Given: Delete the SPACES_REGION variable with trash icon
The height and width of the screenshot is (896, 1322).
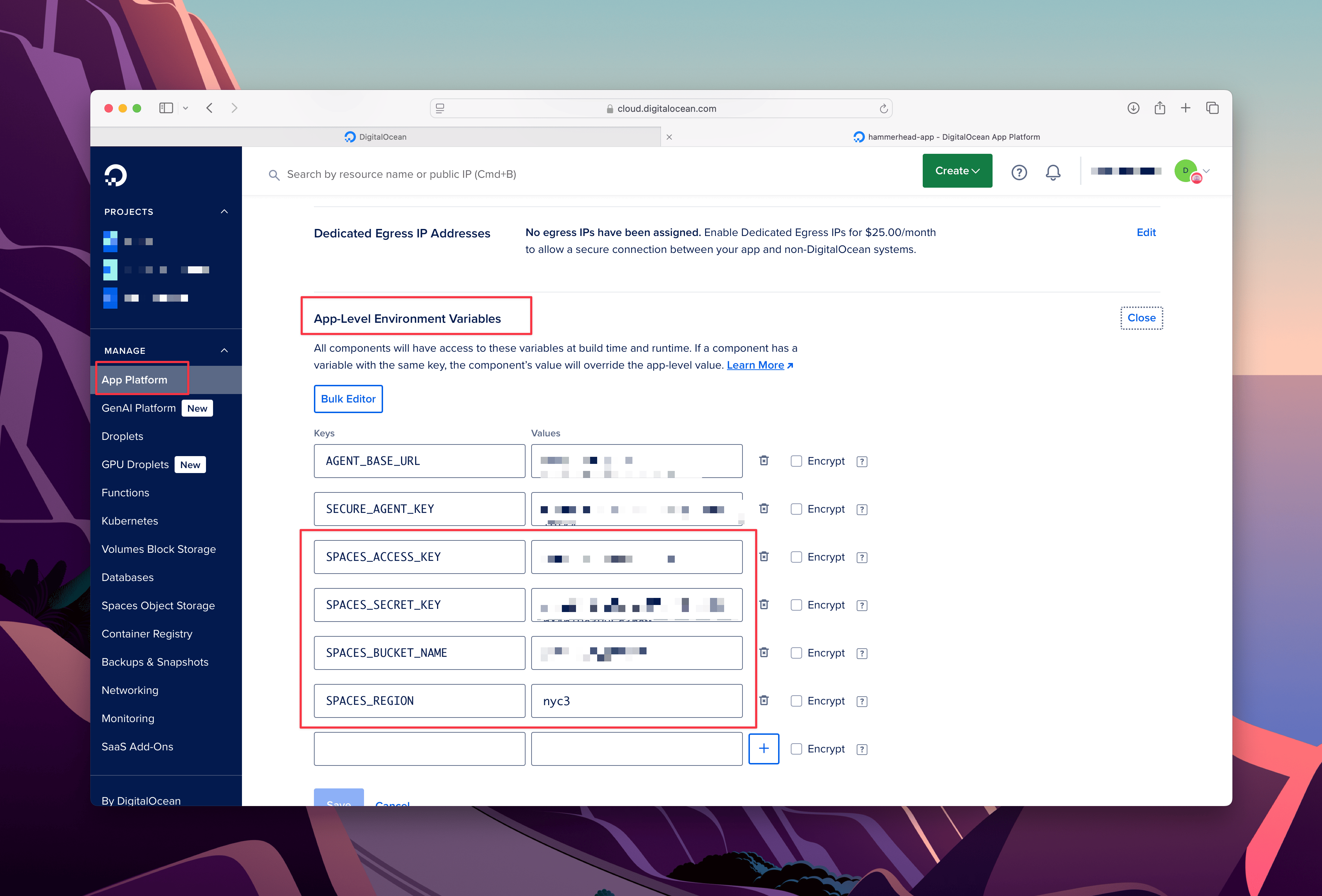Looking at the screenshot, I should (x=764, y=700).
